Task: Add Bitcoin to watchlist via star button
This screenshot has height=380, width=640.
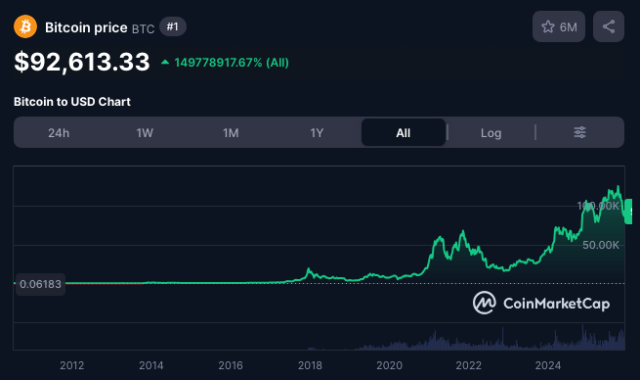Action: click(x=558, y=27)
